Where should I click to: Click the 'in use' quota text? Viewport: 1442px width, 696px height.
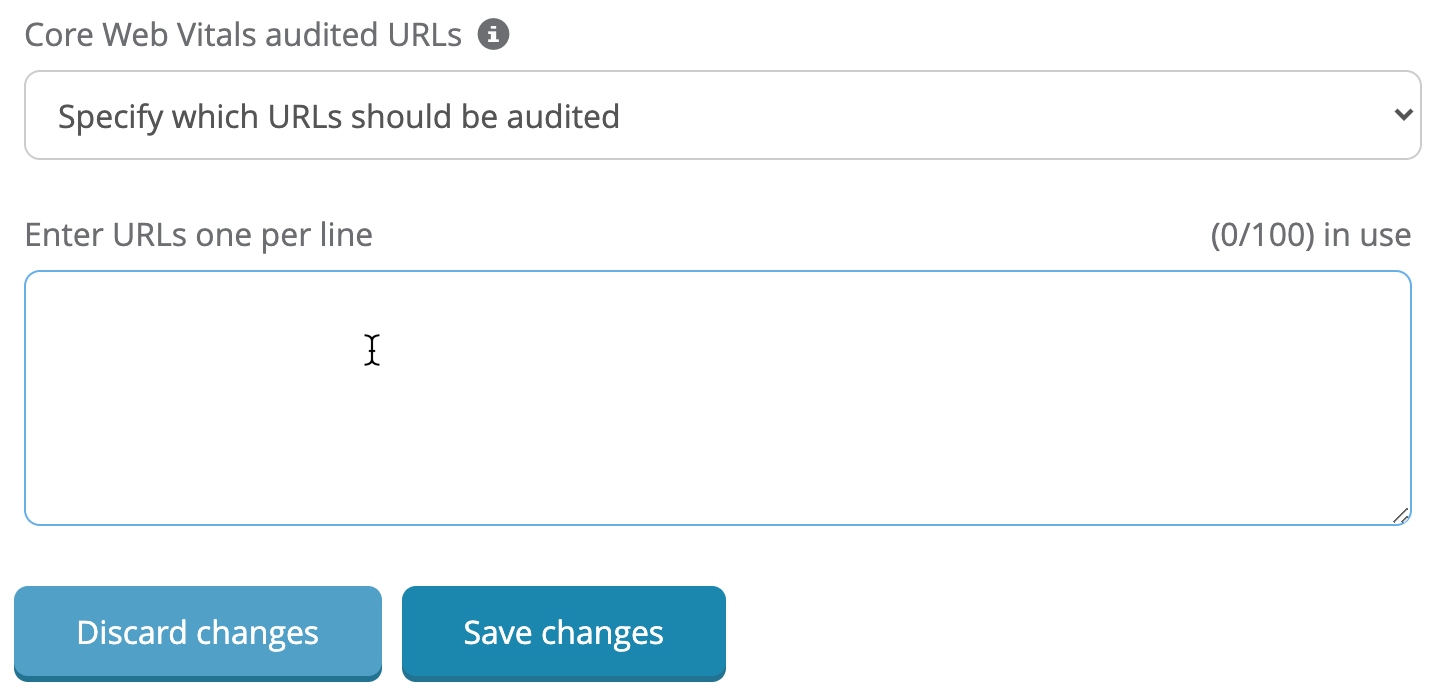tap(1367, 235)
